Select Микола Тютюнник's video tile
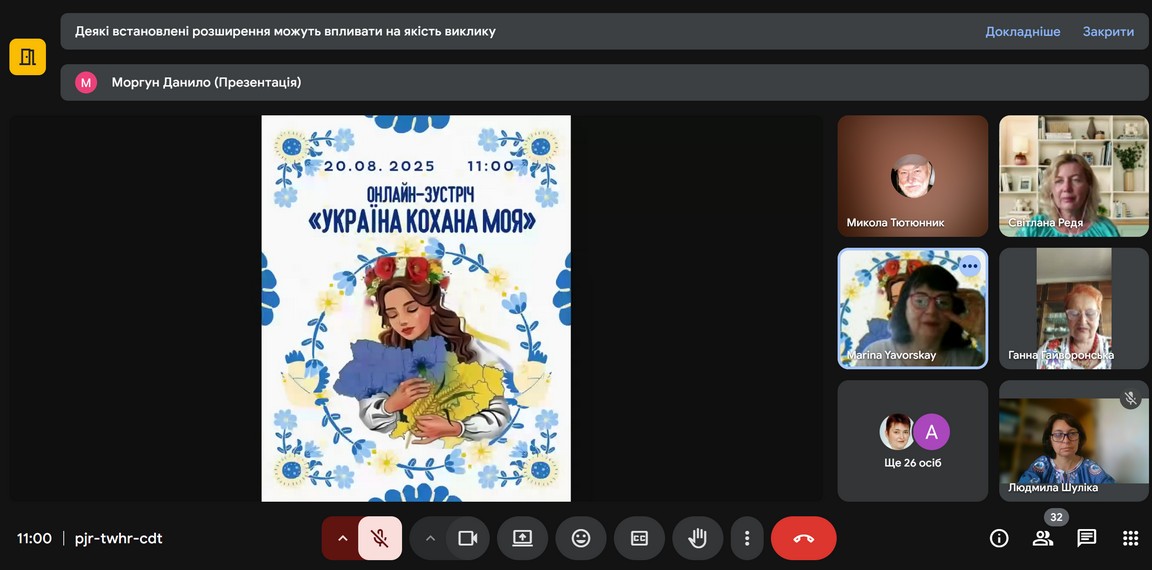The width and height of the screenshot is (1152, 570). (x=913, y=176)
